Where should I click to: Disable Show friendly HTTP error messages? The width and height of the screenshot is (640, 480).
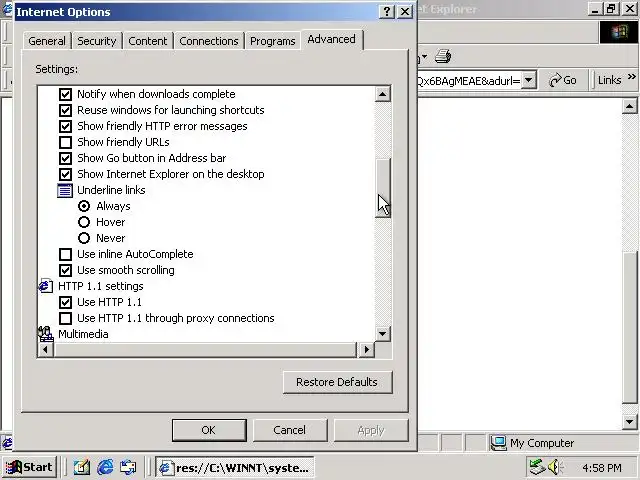(x=65, y=126)
